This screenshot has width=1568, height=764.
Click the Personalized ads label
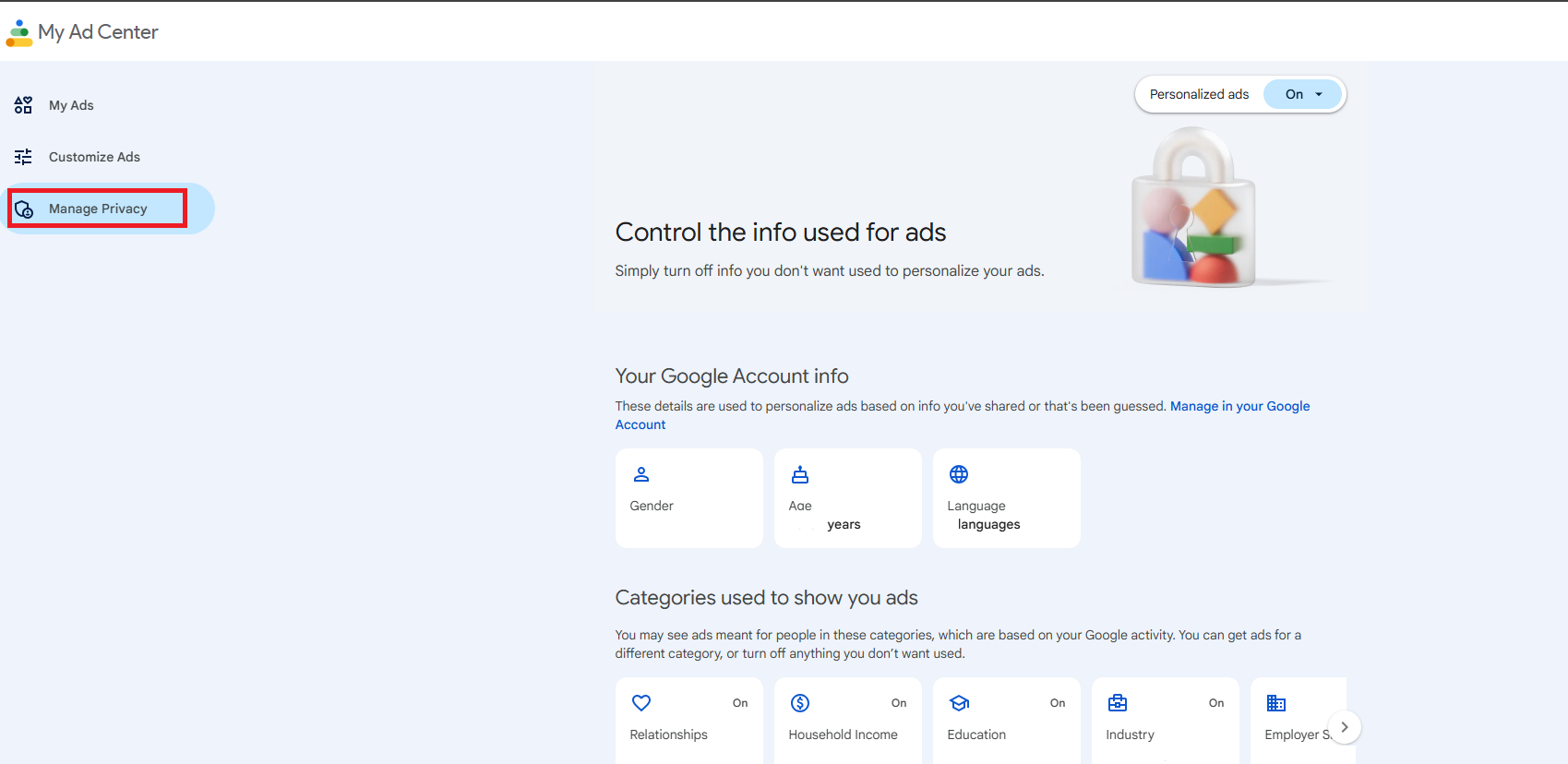click(x=1199, y=94)
